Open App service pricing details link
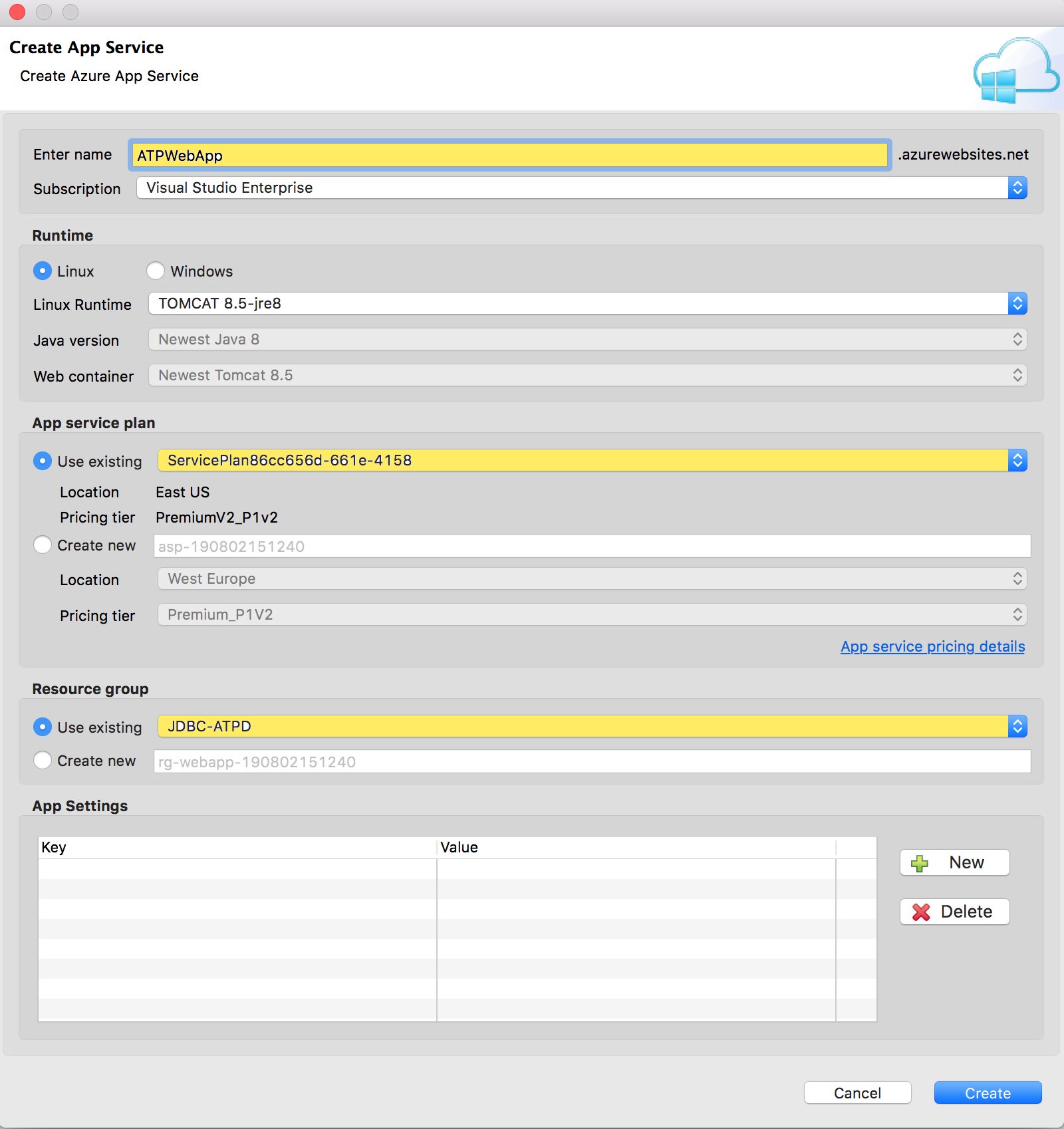Image resolution: width=1064 pixels, height=1129 pixels. tap(932, 646)
